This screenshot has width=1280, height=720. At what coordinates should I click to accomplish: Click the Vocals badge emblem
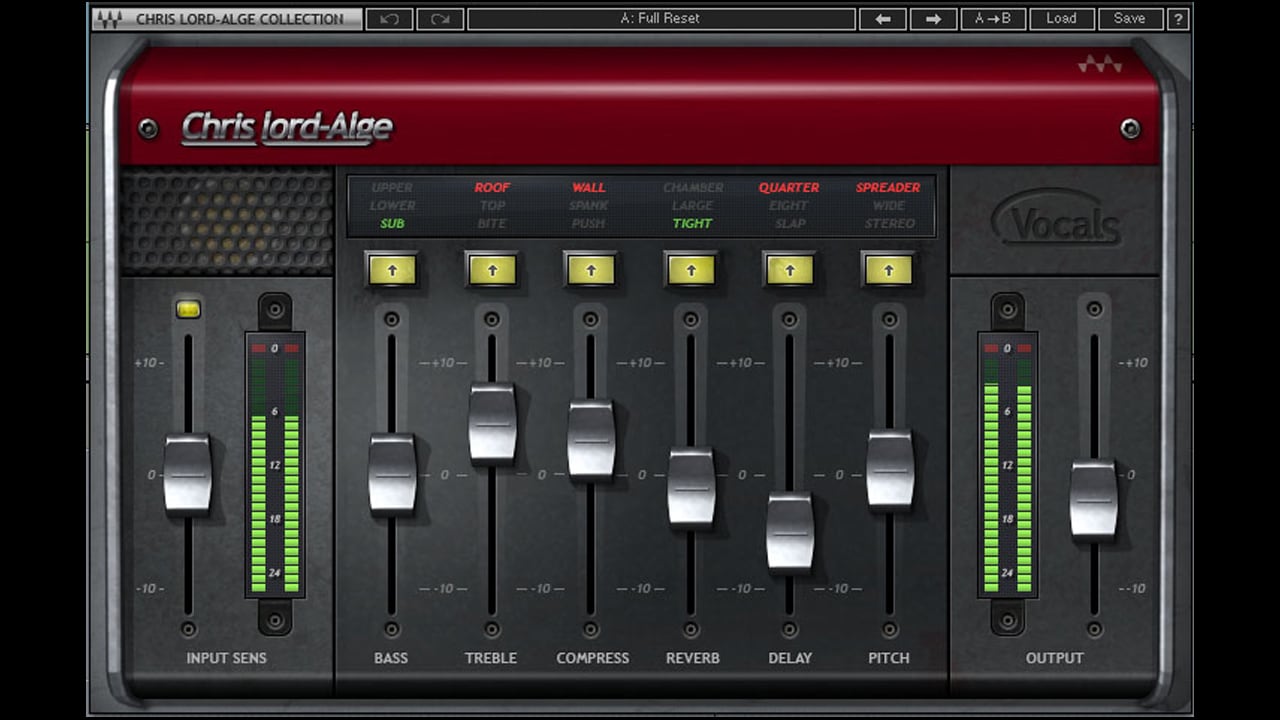(x=1056, y=220)
